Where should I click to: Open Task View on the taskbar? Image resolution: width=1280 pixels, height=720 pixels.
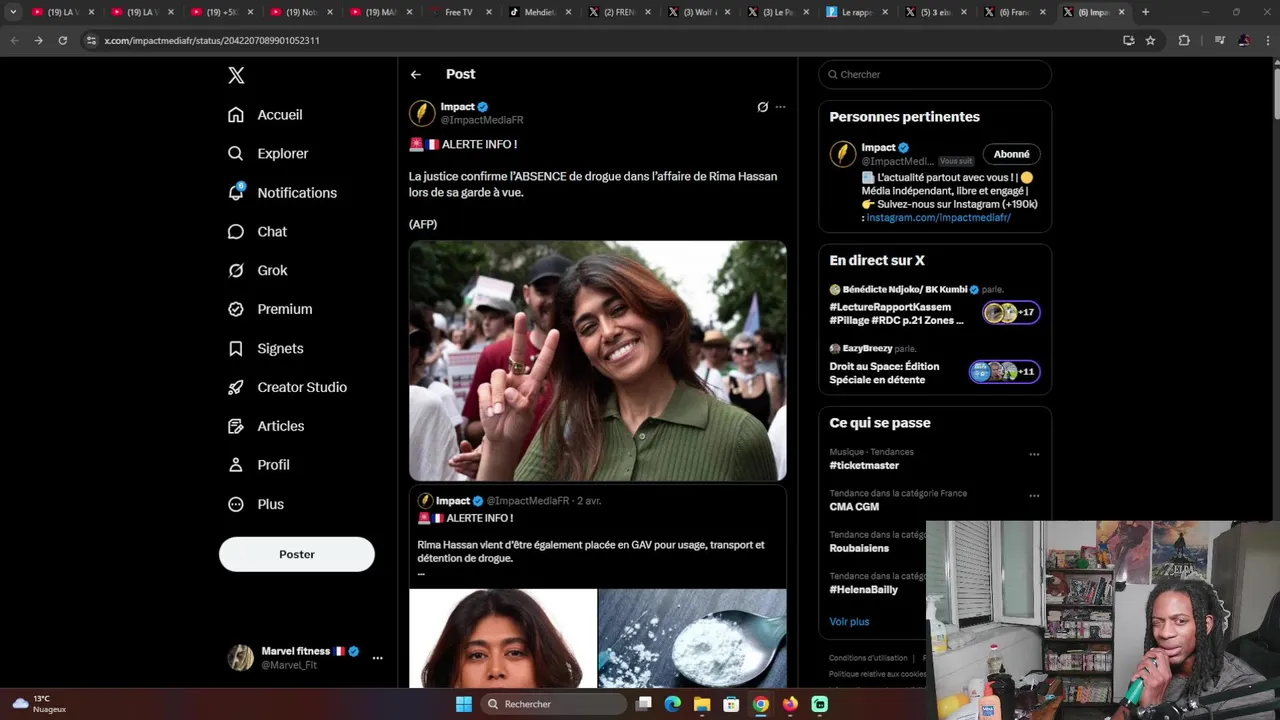(644, 704)
